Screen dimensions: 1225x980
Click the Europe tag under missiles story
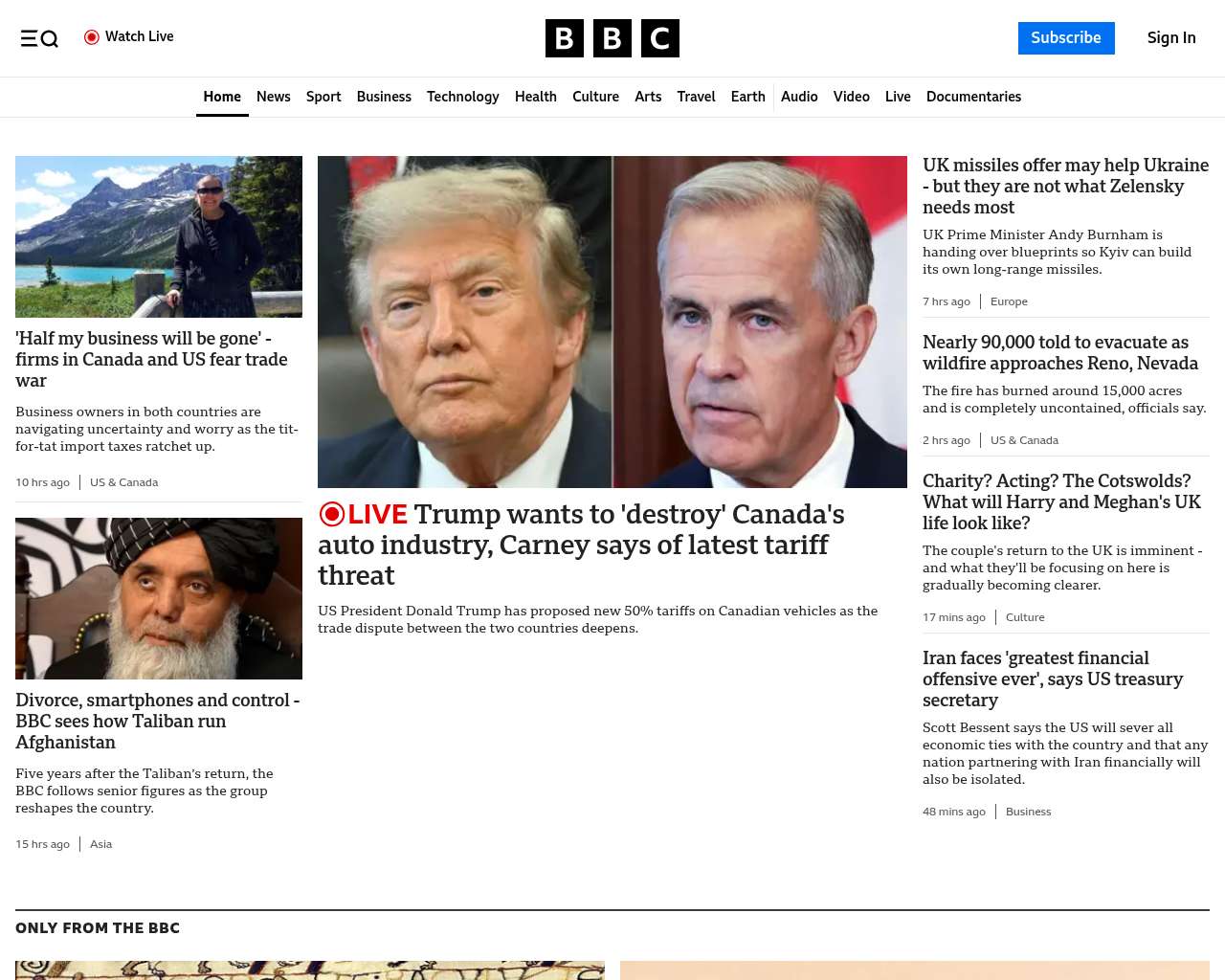[x=1009, y=301]
